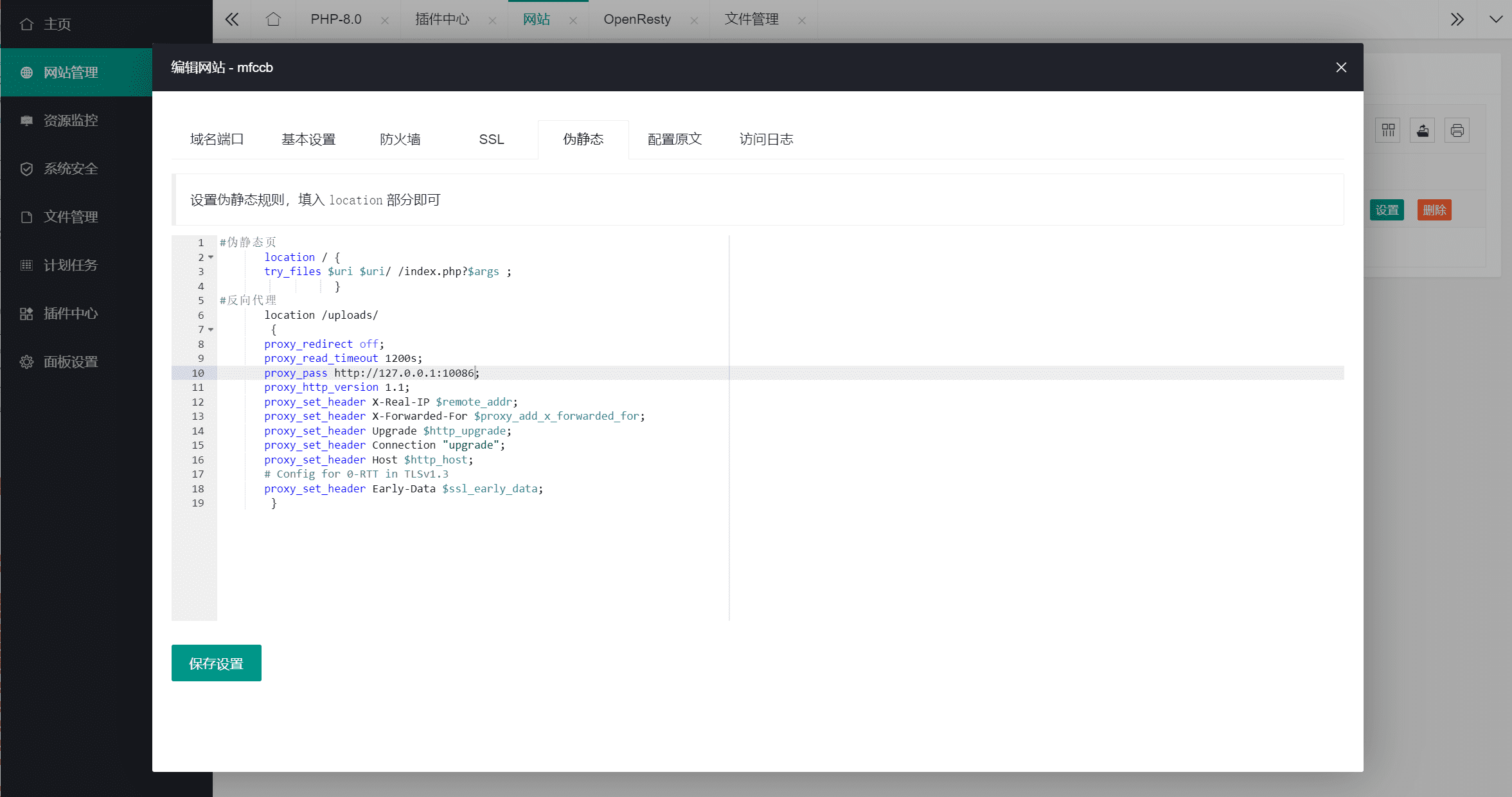Screen dimensions: 1512x797
Task: Collapse the code fold on line 7
Action: pyautogui.click(x=211, y=330)
